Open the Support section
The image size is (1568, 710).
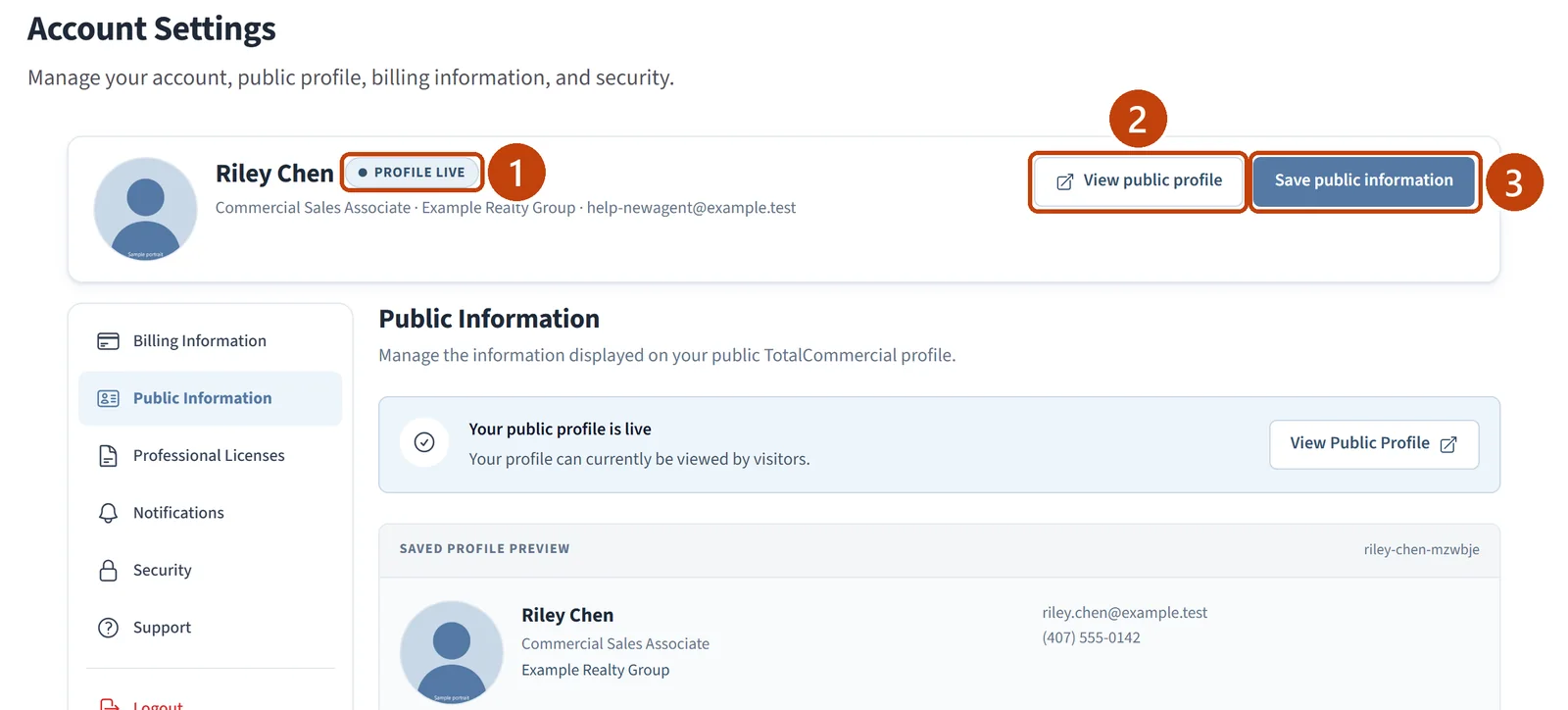click(x=210, y=628)
